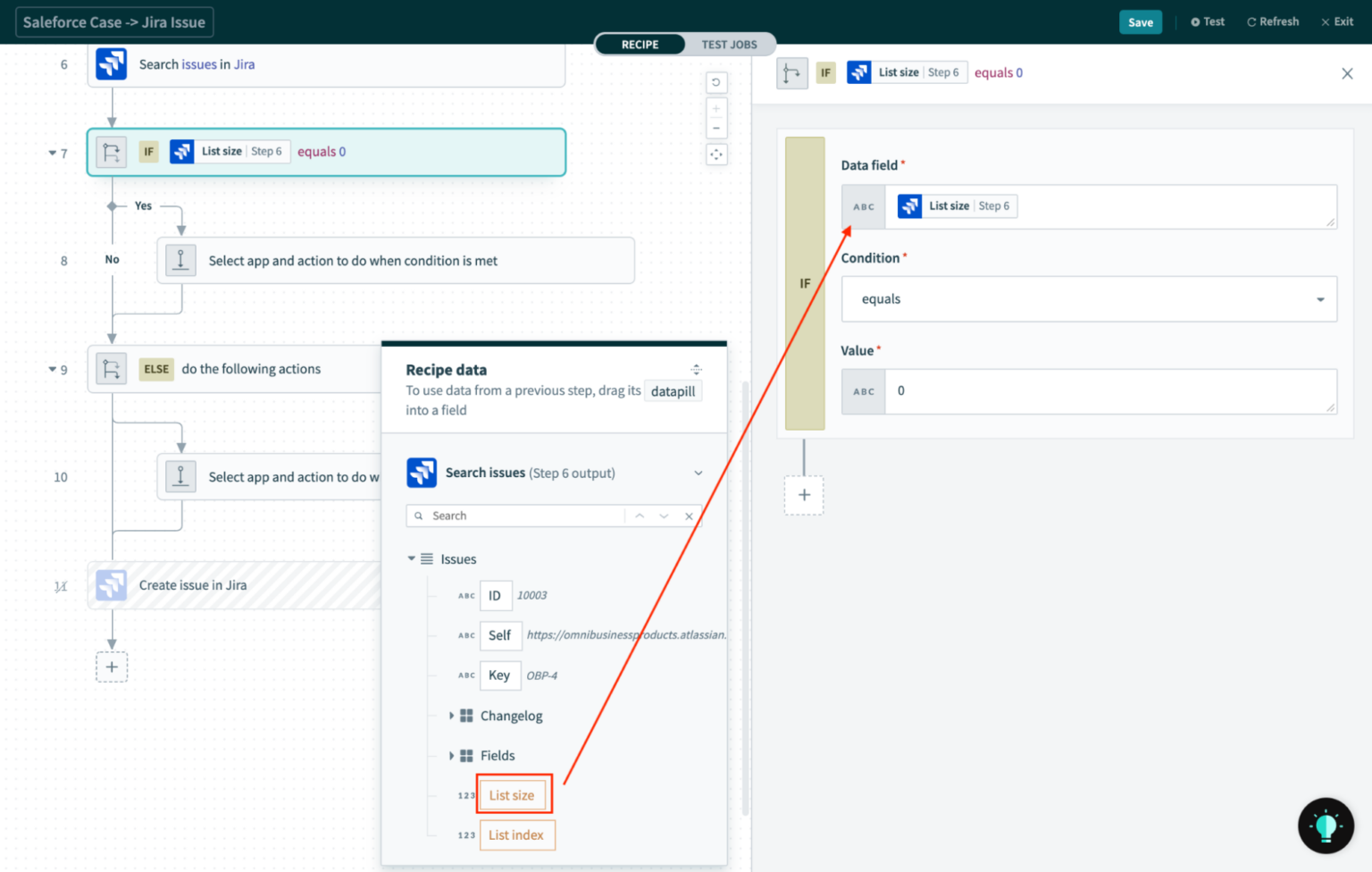Expand the Changelog node

pyautogui.click(x=451, y=716)
